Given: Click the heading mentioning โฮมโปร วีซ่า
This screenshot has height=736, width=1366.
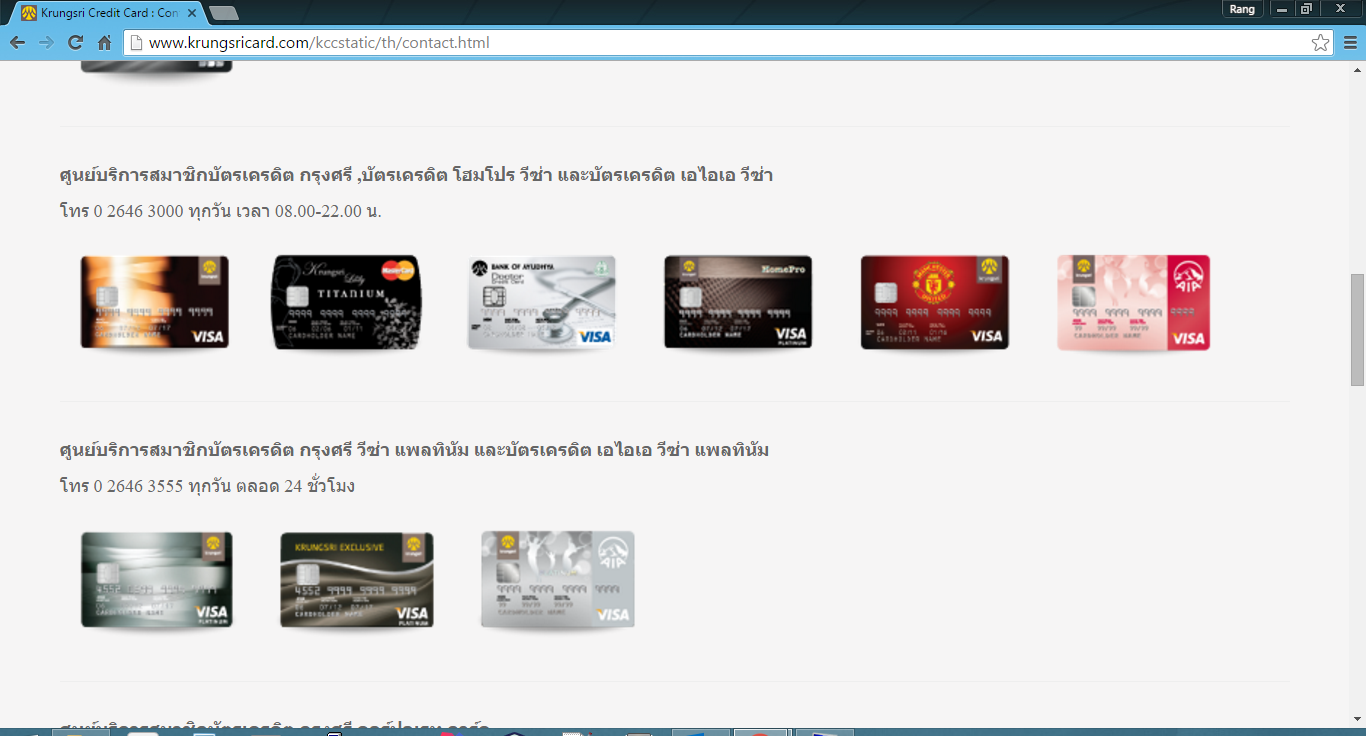Looking at the screenshot, I should (416, 175).
